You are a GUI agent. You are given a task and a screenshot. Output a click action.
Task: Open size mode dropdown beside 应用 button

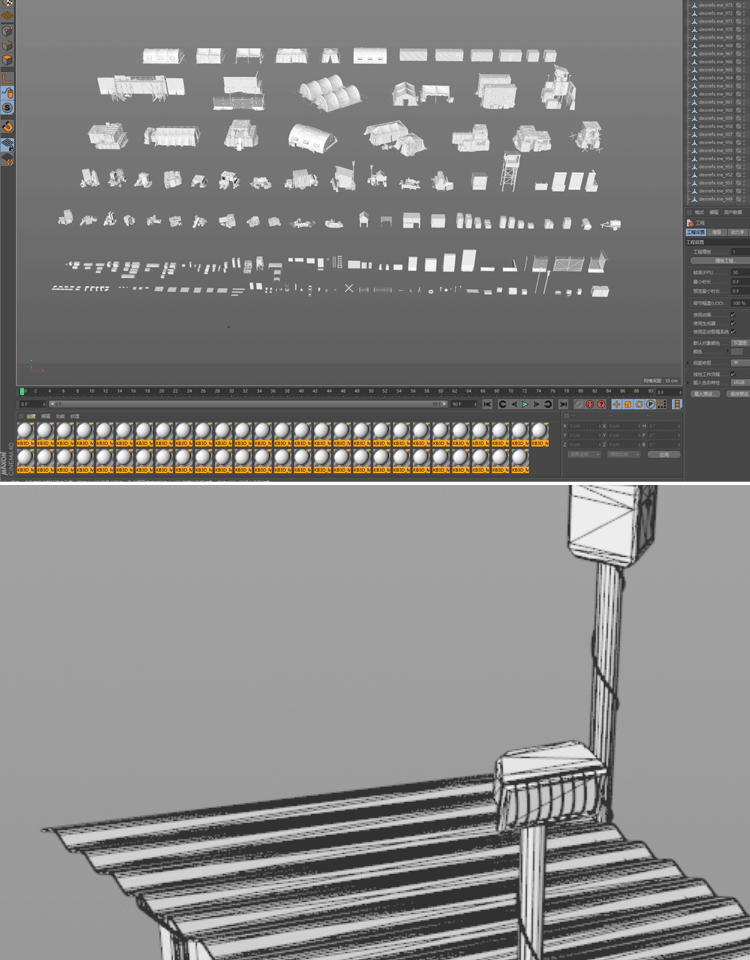(x=623, y=454)
